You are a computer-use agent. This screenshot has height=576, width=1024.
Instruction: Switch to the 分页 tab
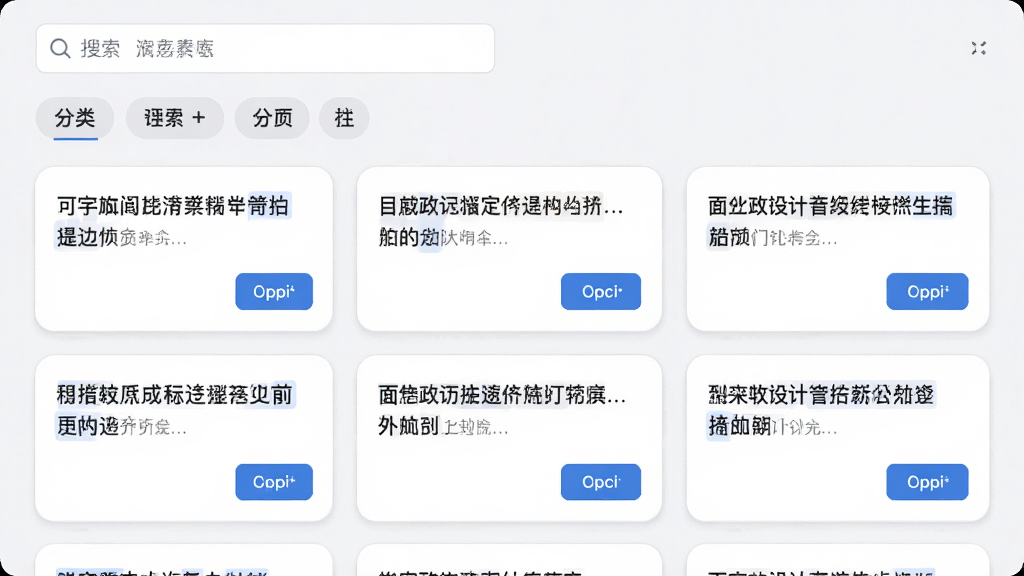pos(272,118)
